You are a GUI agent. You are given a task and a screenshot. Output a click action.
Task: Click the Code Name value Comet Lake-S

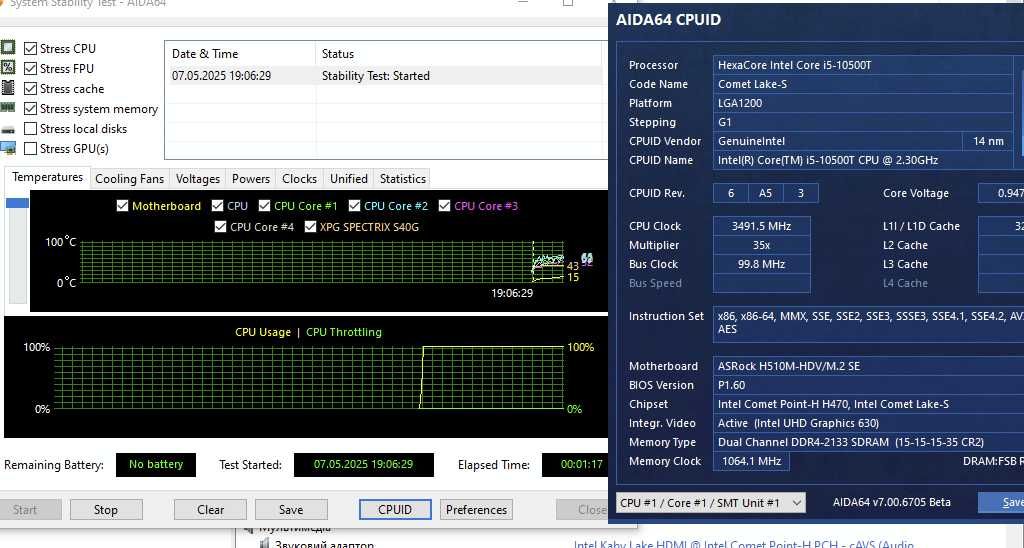863,84
